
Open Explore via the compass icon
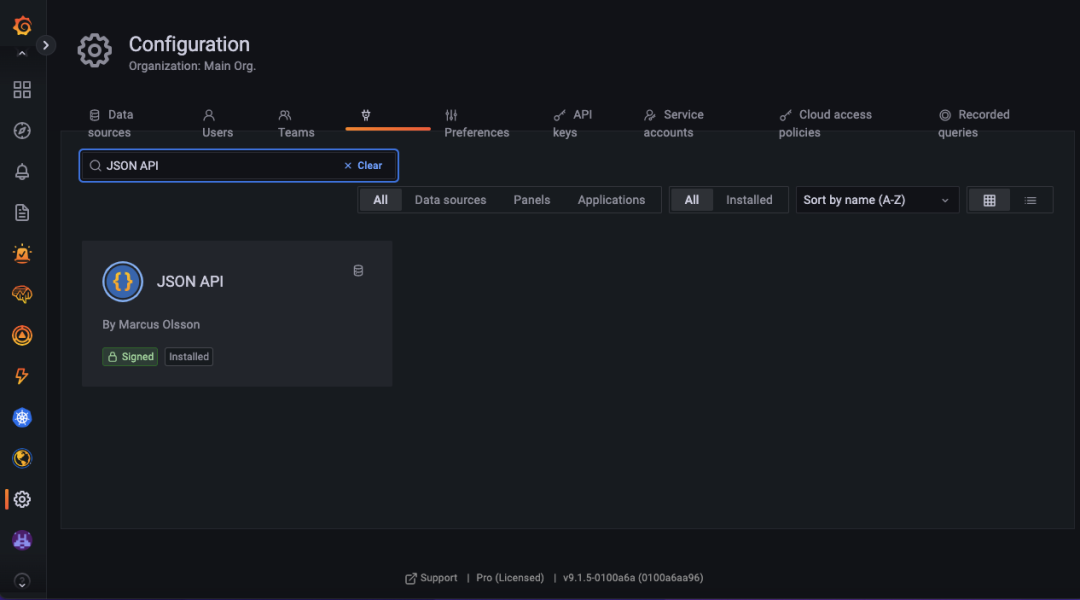coord(22,131)
